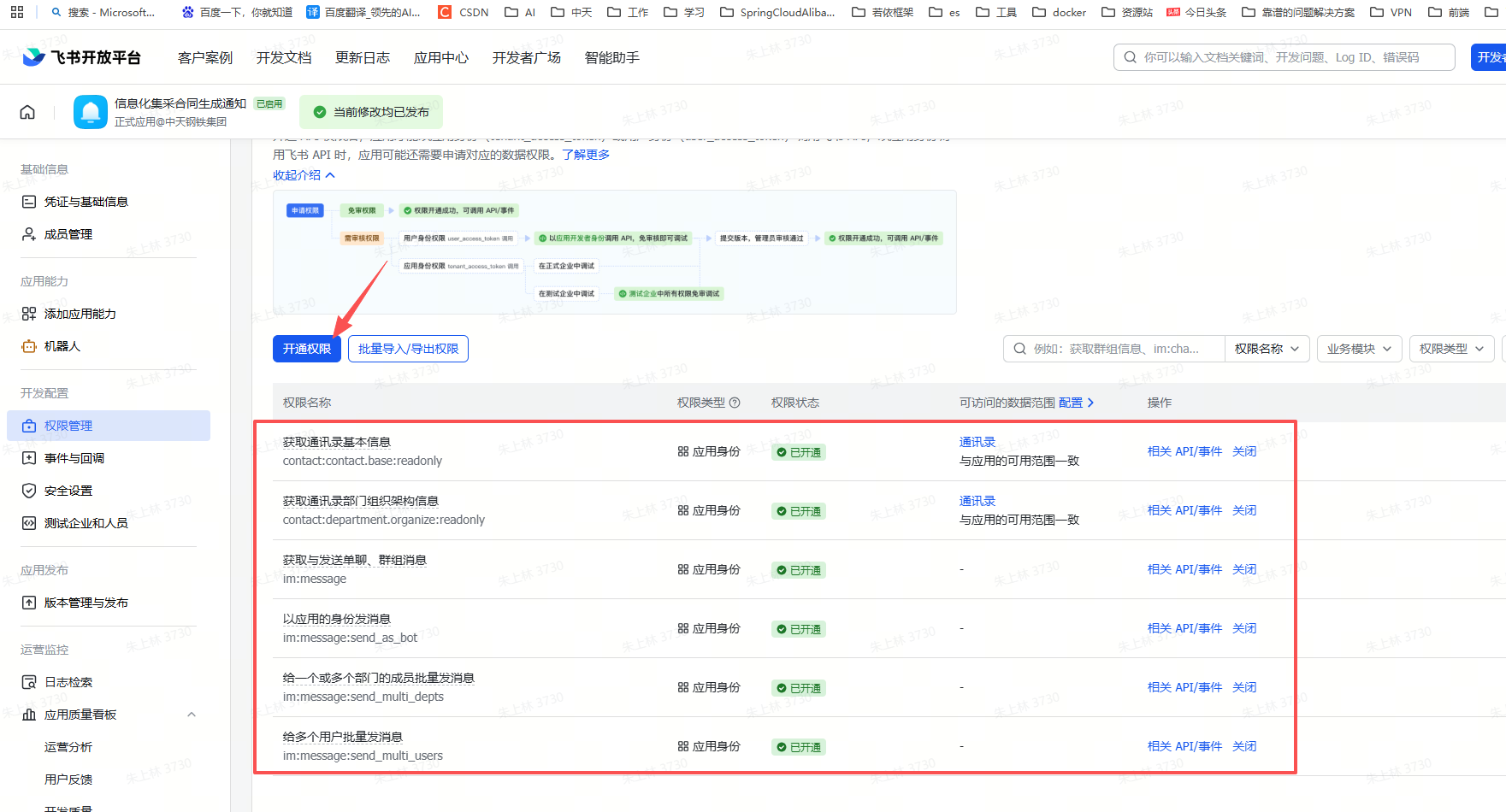Click the 已启用 app status tag
Screen dimensions: 1506x812
(x=269, y=104)
